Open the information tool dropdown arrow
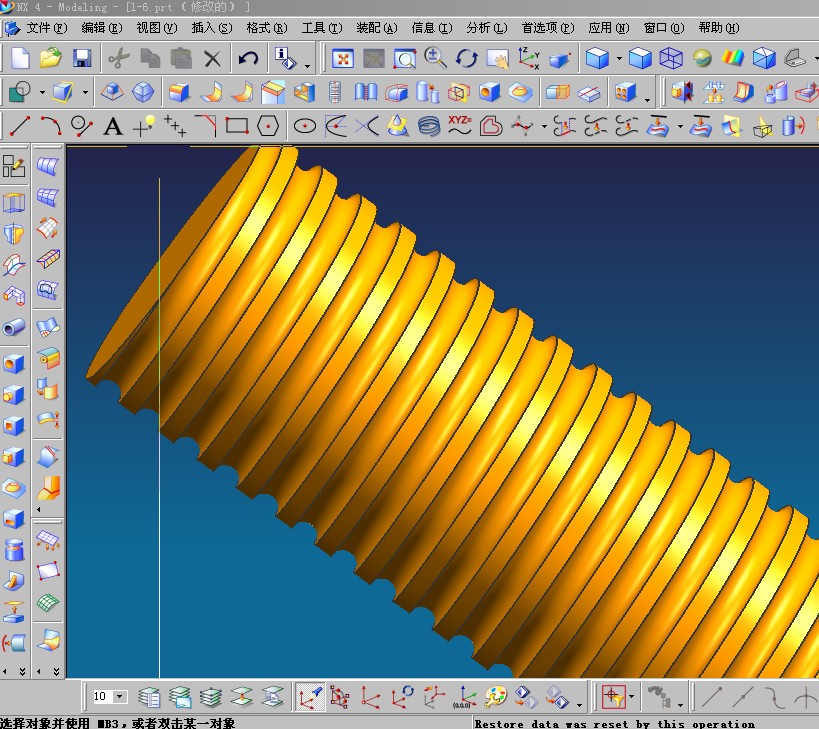This screenshot has width=819, height=729. point(307,66)
